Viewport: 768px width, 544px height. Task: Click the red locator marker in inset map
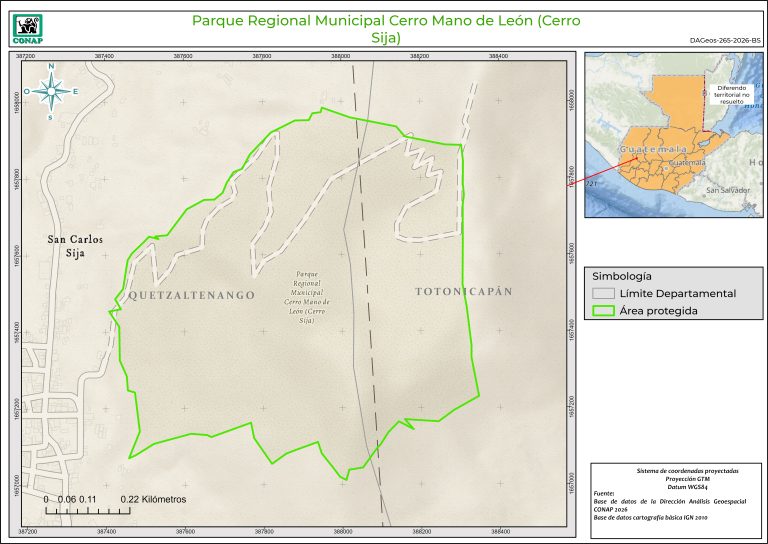pos(637,156)
